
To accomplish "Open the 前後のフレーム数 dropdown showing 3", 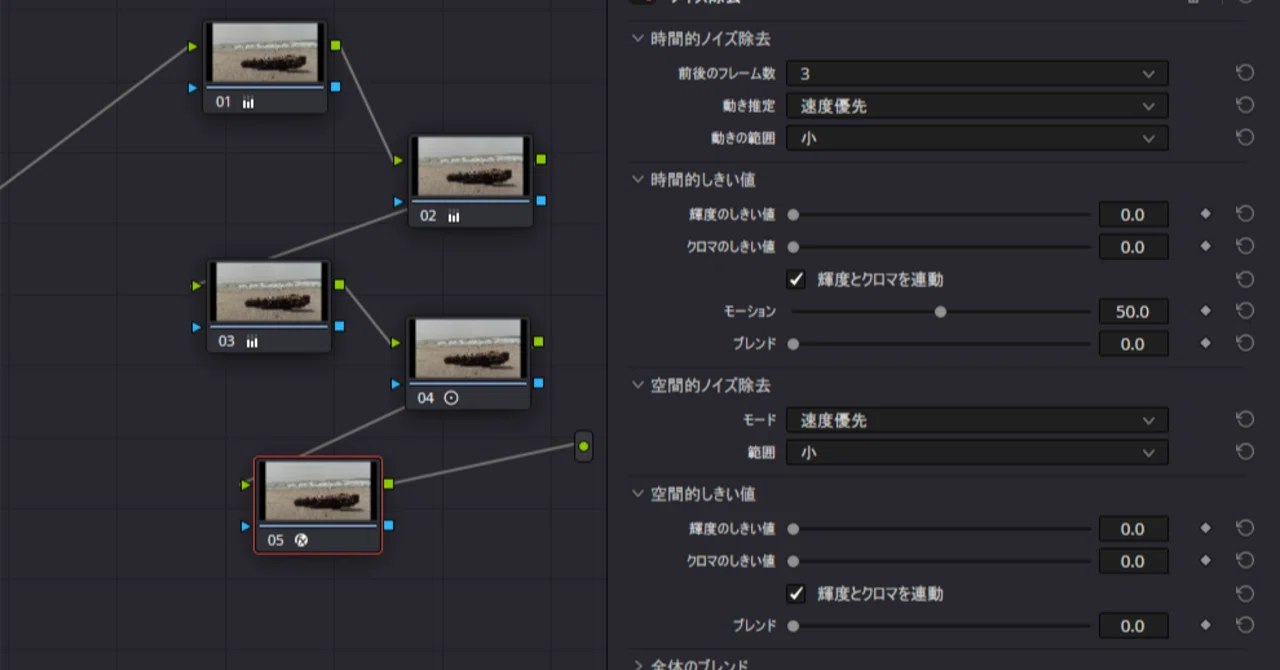I will 977,73.
